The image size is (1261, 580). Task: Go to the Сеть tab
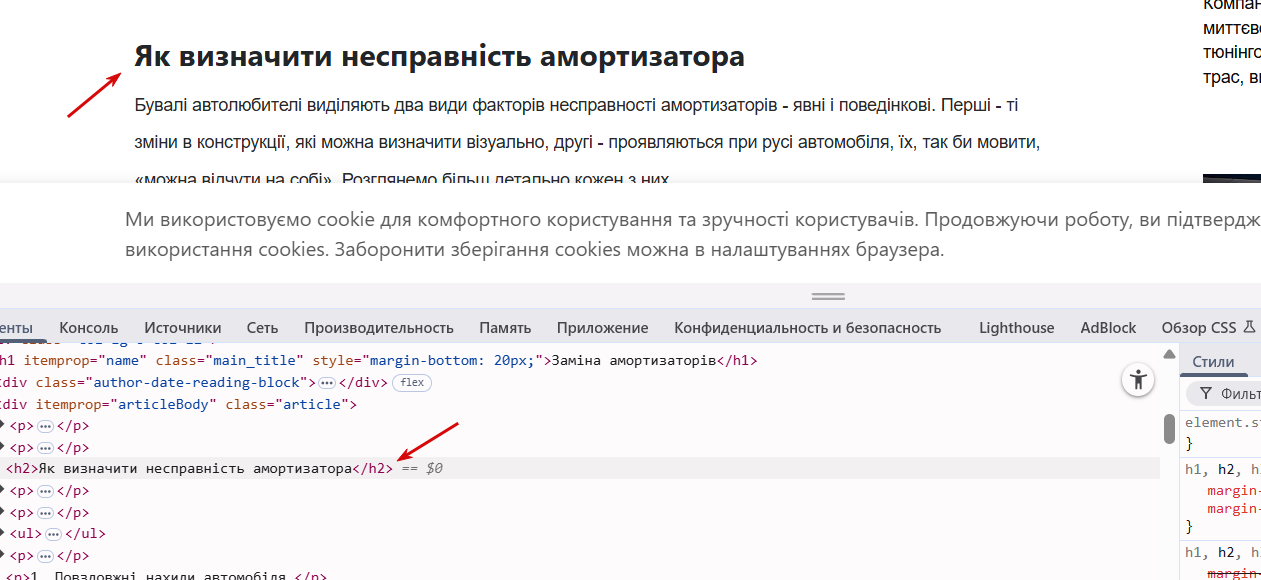click(x=262, y=327)
